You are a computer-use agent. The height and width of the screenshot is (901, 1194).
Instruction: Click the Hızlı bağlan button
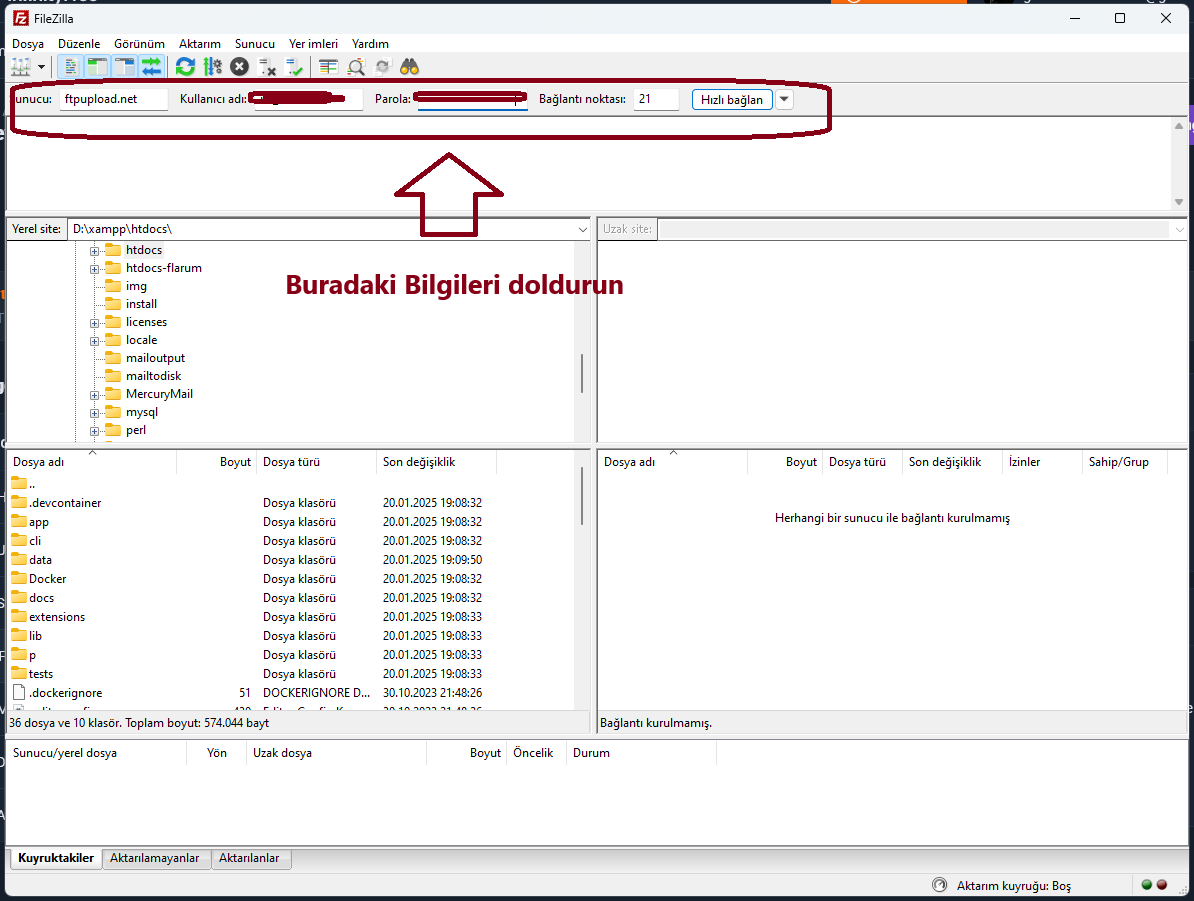tap(732, 100)
